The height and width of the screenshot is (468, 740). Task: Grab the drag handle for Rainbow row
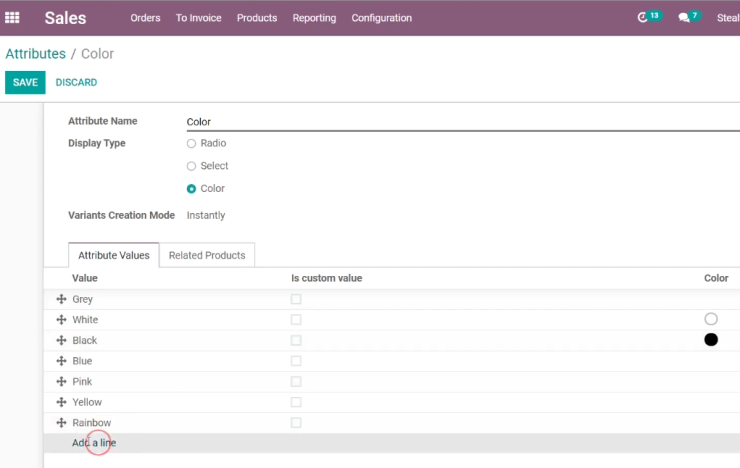click(x=61, y=423)
